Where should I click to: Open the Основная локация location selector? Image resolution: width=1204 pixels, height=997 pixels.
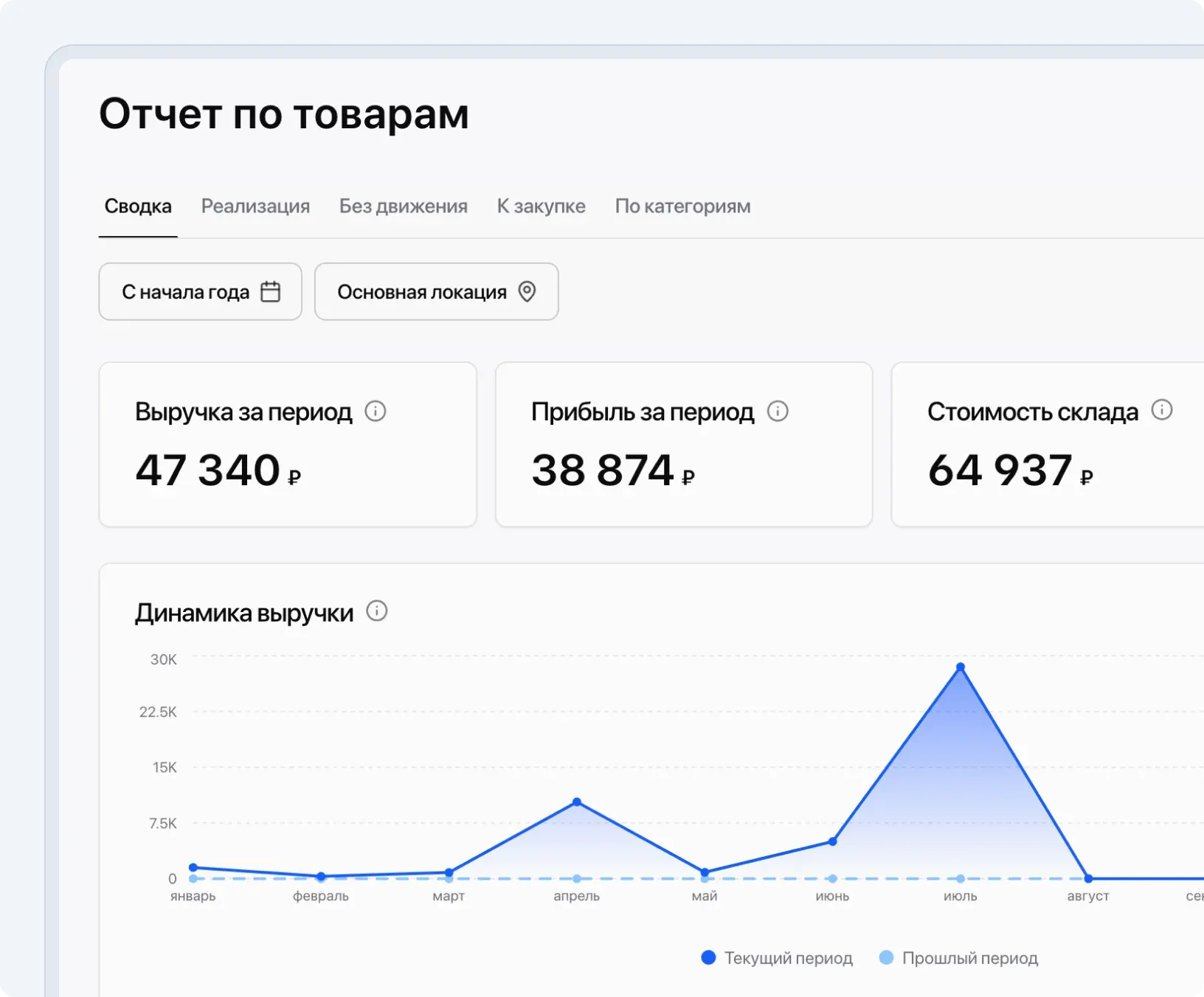435,291
